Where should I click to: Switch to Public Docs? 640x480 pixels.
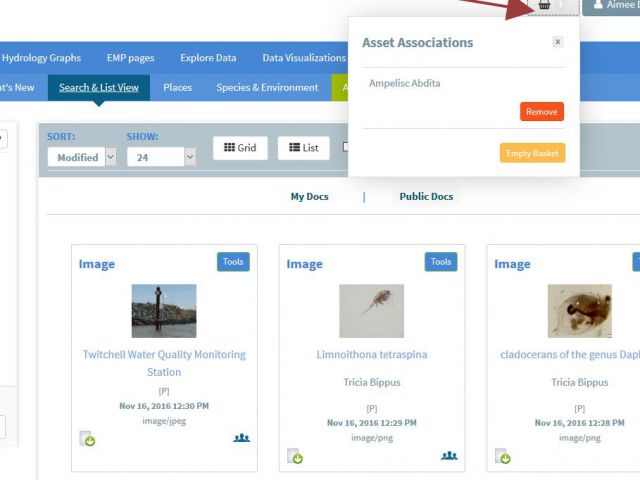point(426,196)
